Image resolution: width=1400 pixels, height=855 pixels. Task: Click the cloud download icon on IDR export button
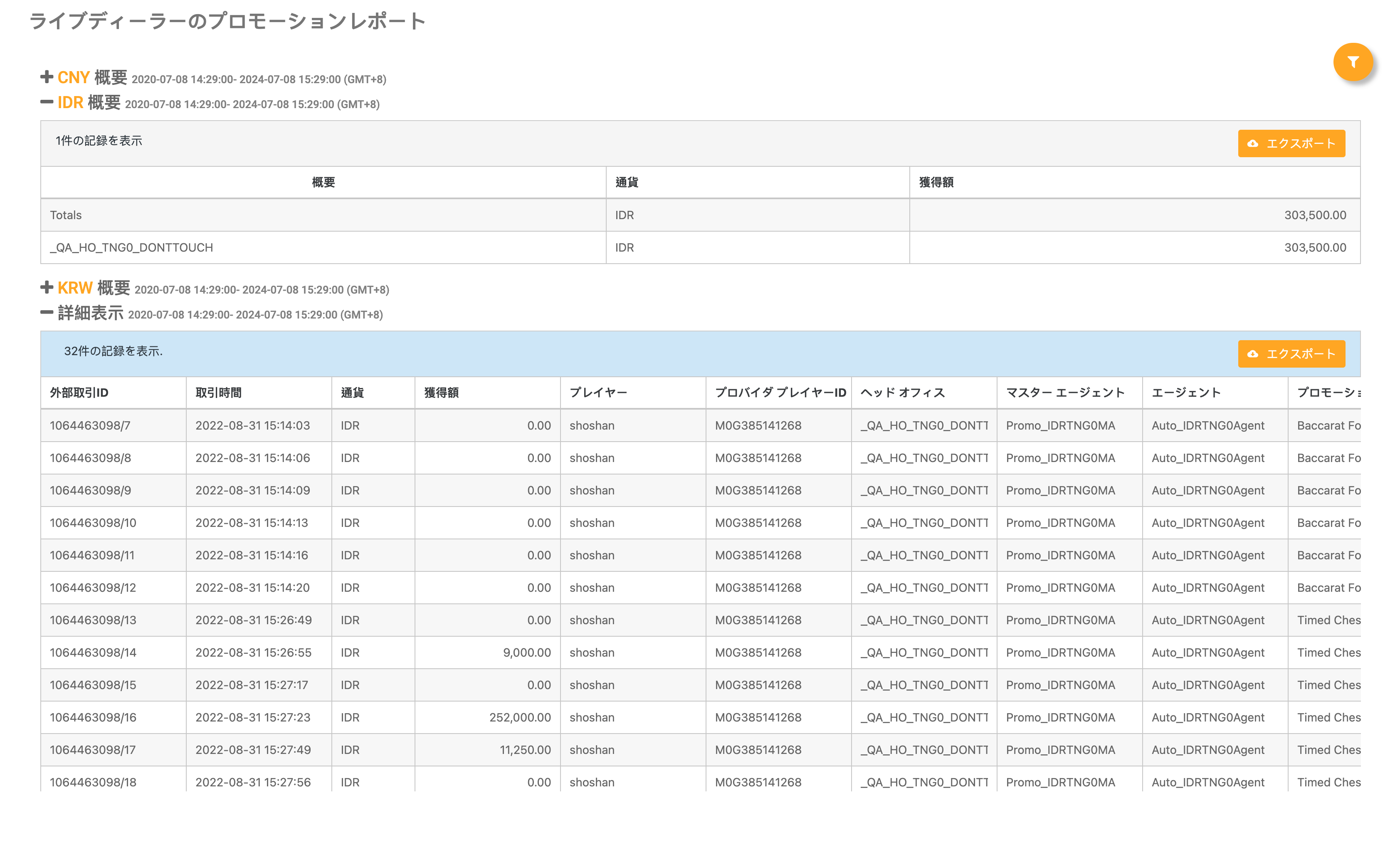point(1253,144)
